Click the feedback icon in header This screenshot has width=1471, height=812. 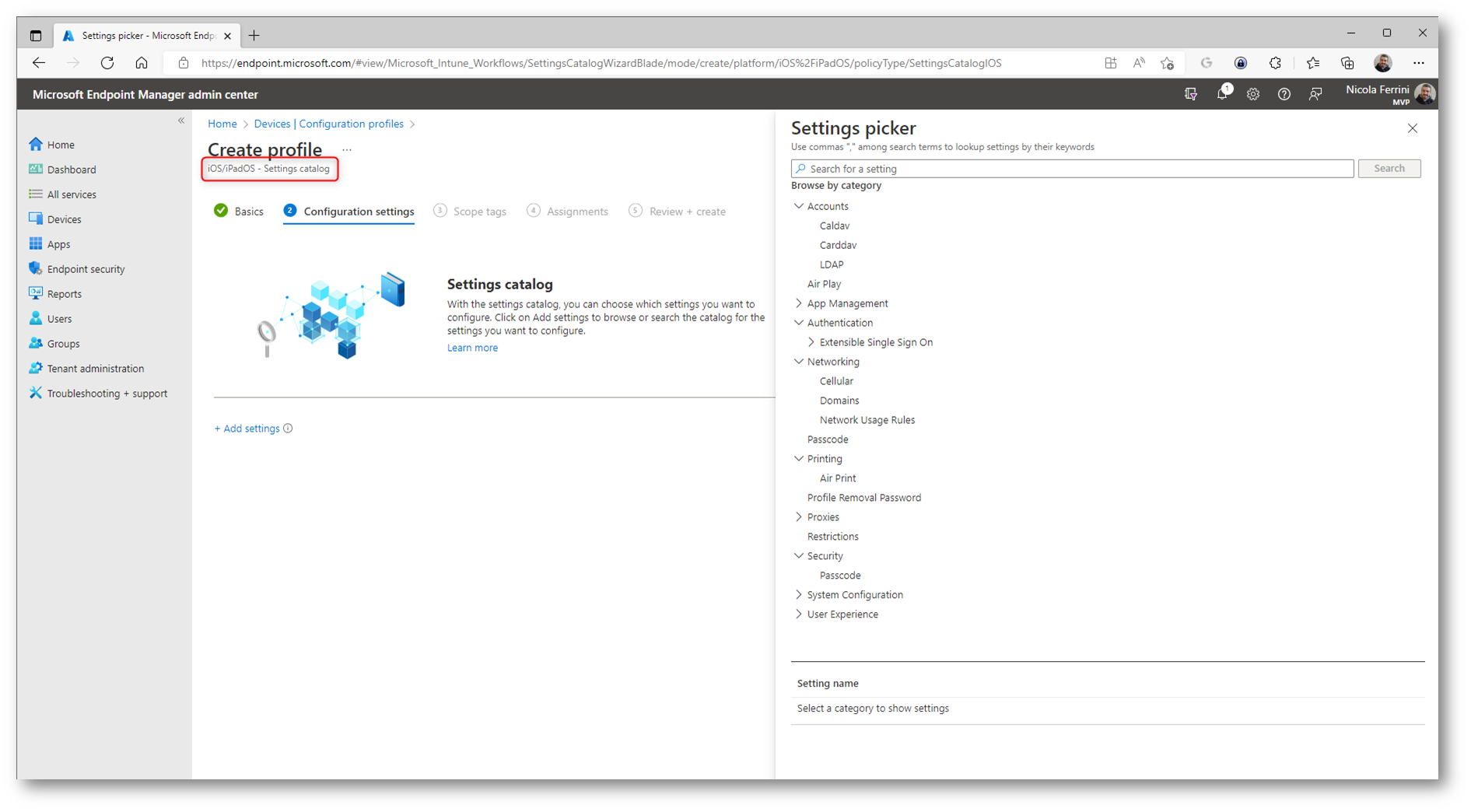[1315, 94]
